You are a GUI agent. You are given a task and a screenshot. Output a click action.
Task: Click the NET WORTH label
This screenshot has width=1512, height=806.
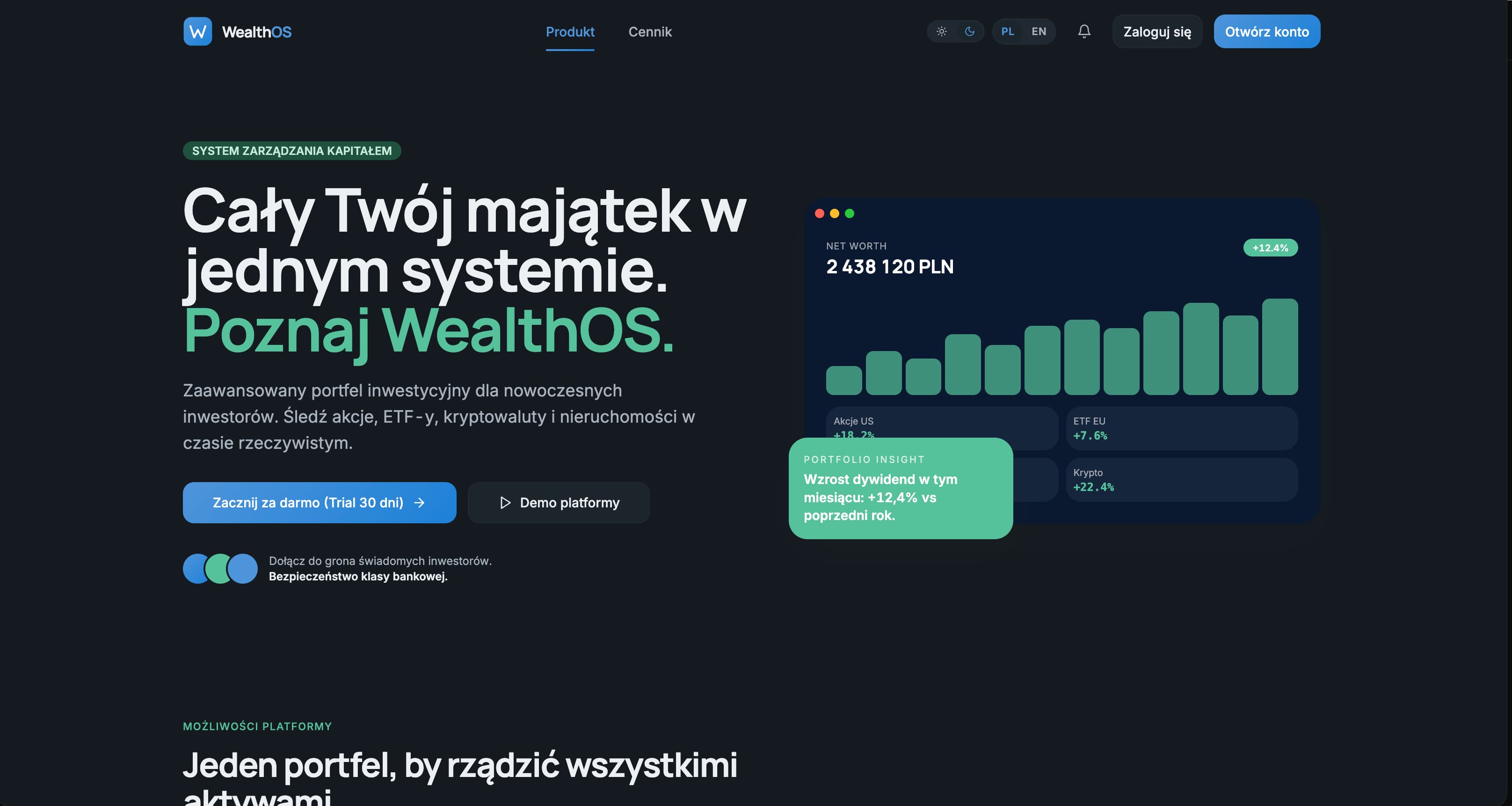[x=856, y=246]
